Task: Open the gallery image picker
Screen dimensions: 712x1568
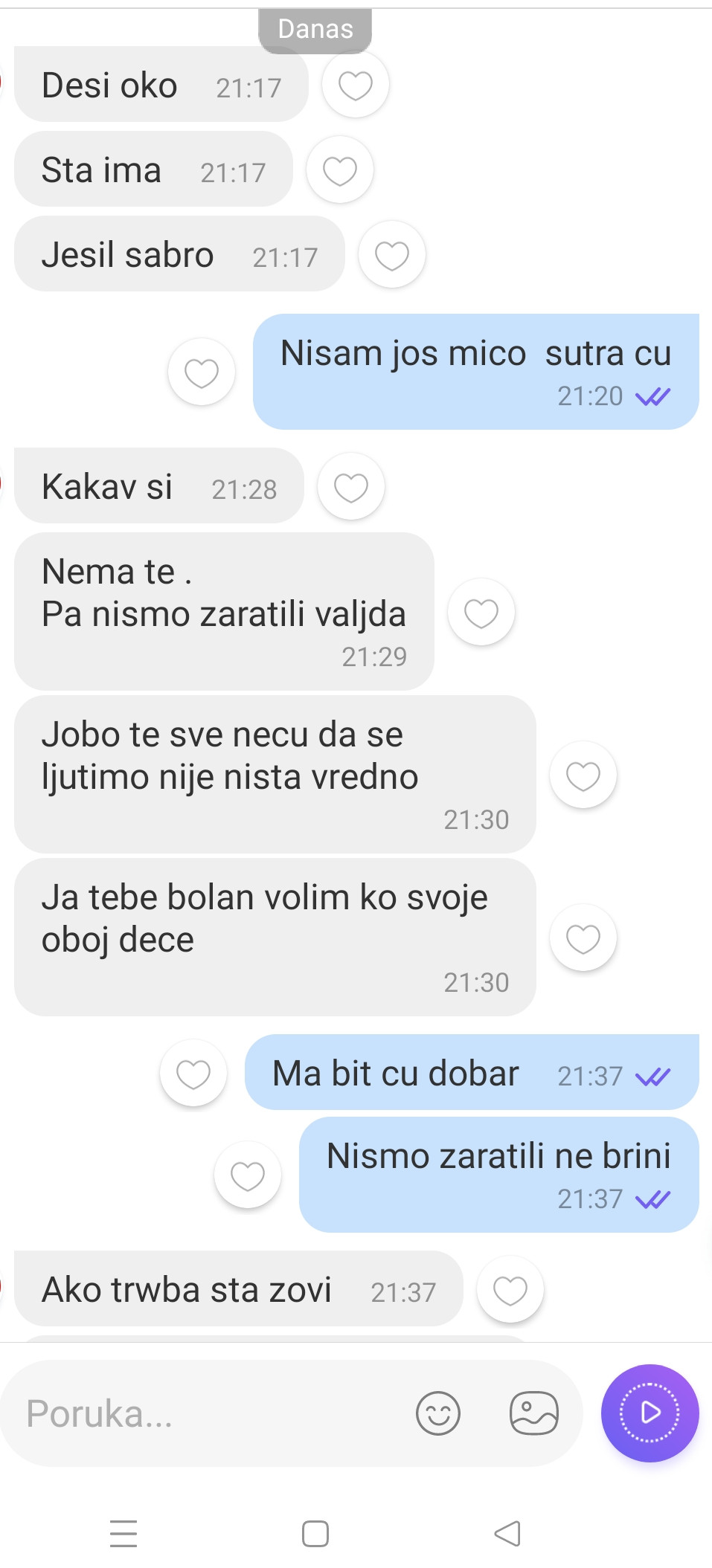Action: (x=534, y=1413)
